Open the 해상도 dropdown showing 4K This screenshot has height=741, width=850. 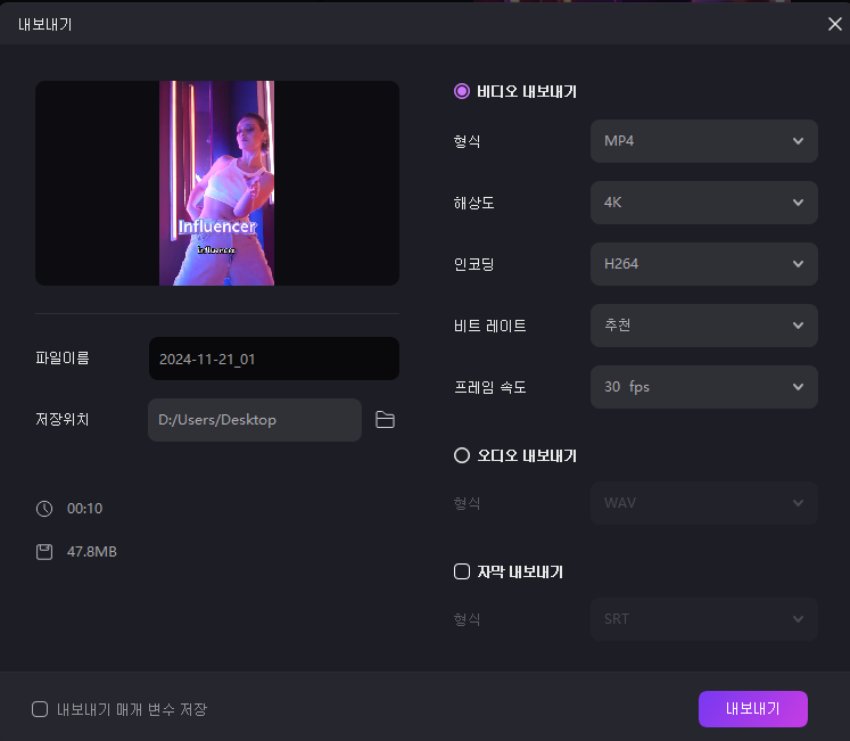(x=703, y=203)
